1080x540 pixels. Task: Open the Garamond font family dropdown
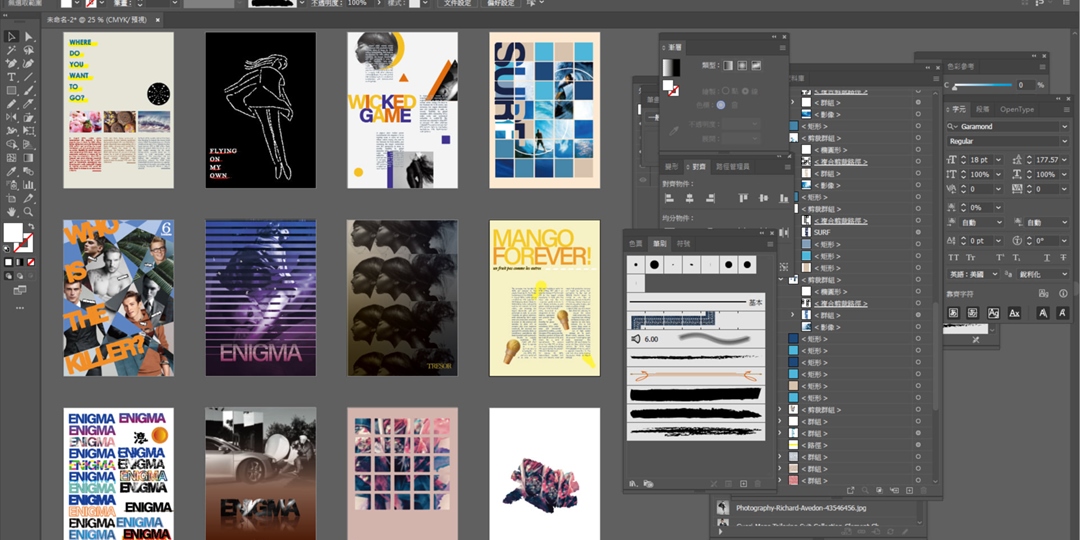tap(1064, 127)
